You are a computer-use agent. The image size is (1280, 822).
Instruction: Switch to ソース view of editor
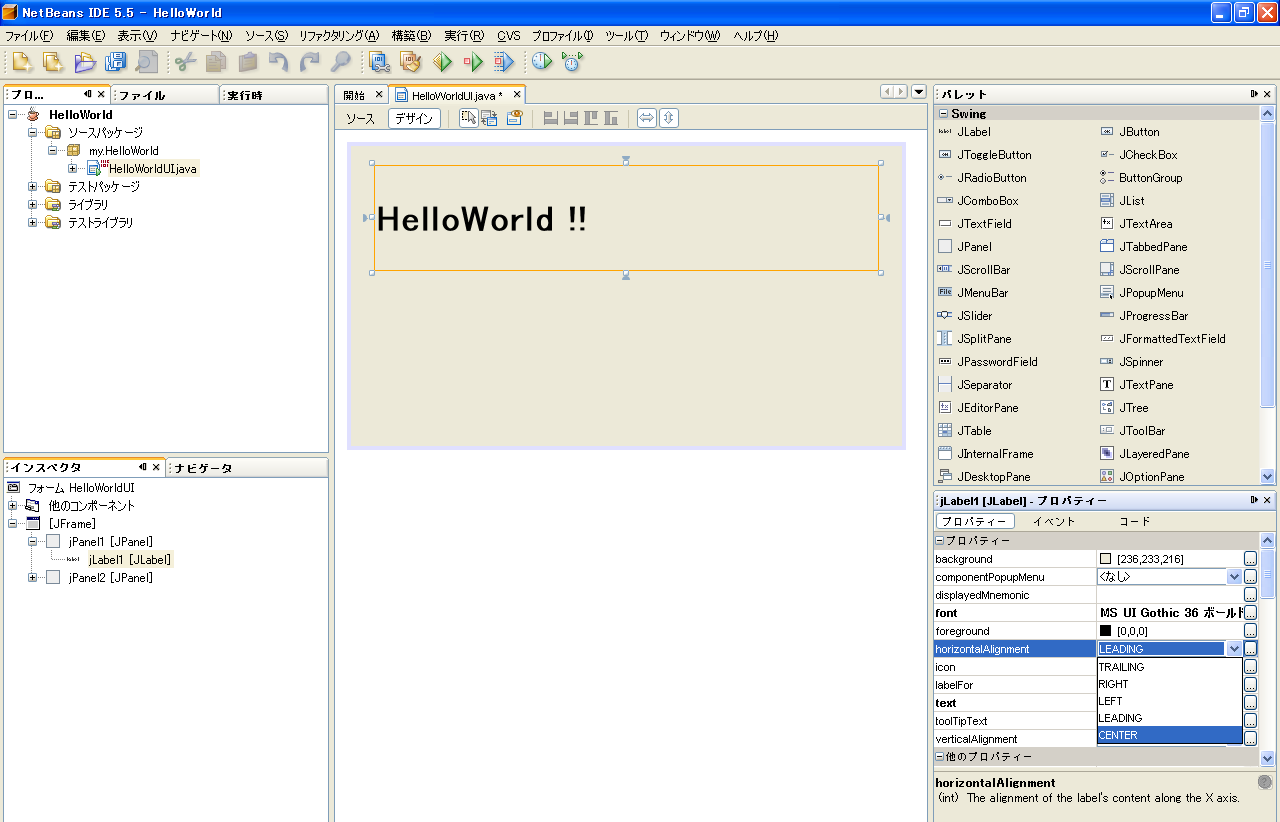tap(360, 118)
